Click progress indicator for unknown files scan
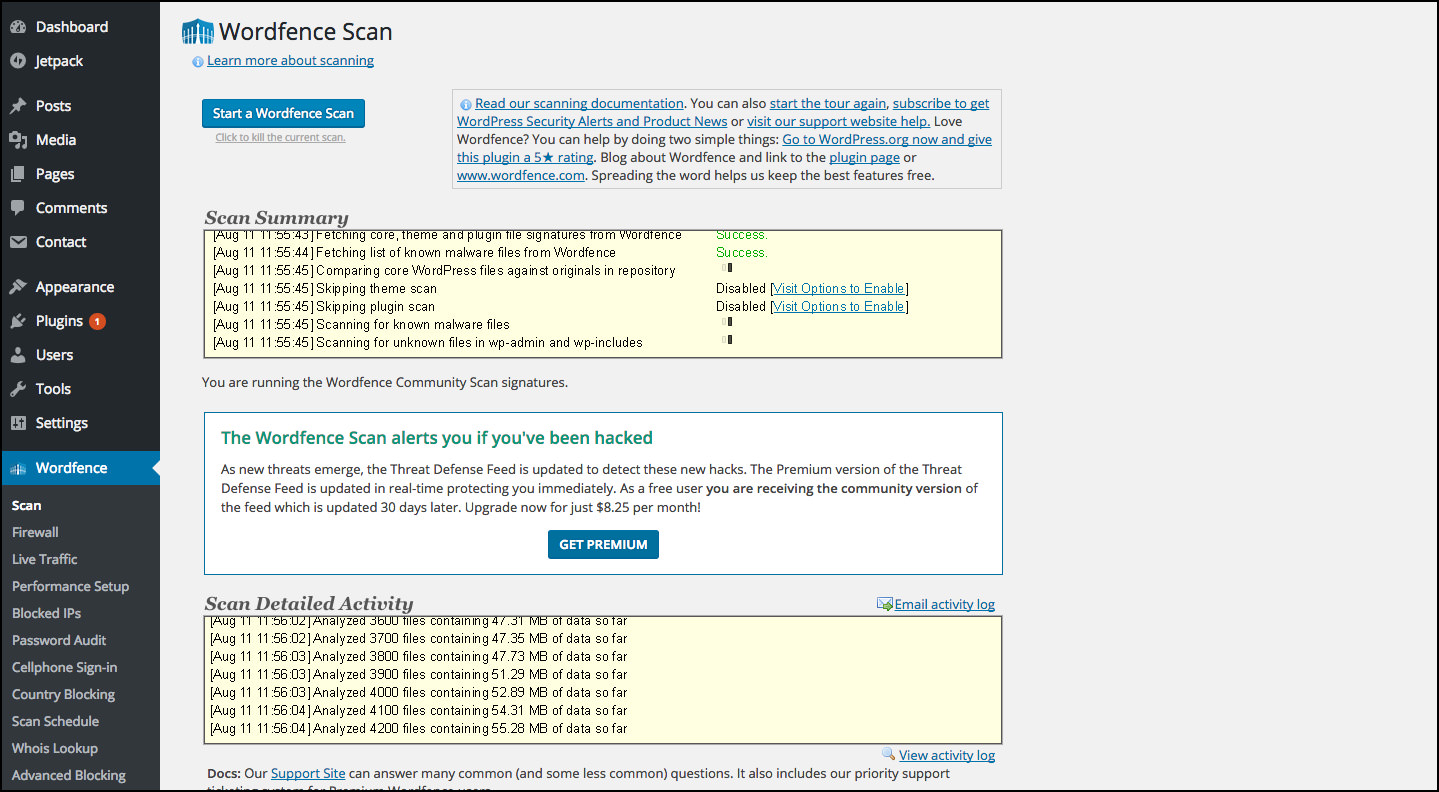The height and width of the screenshot is (792, 1439). 727,340
